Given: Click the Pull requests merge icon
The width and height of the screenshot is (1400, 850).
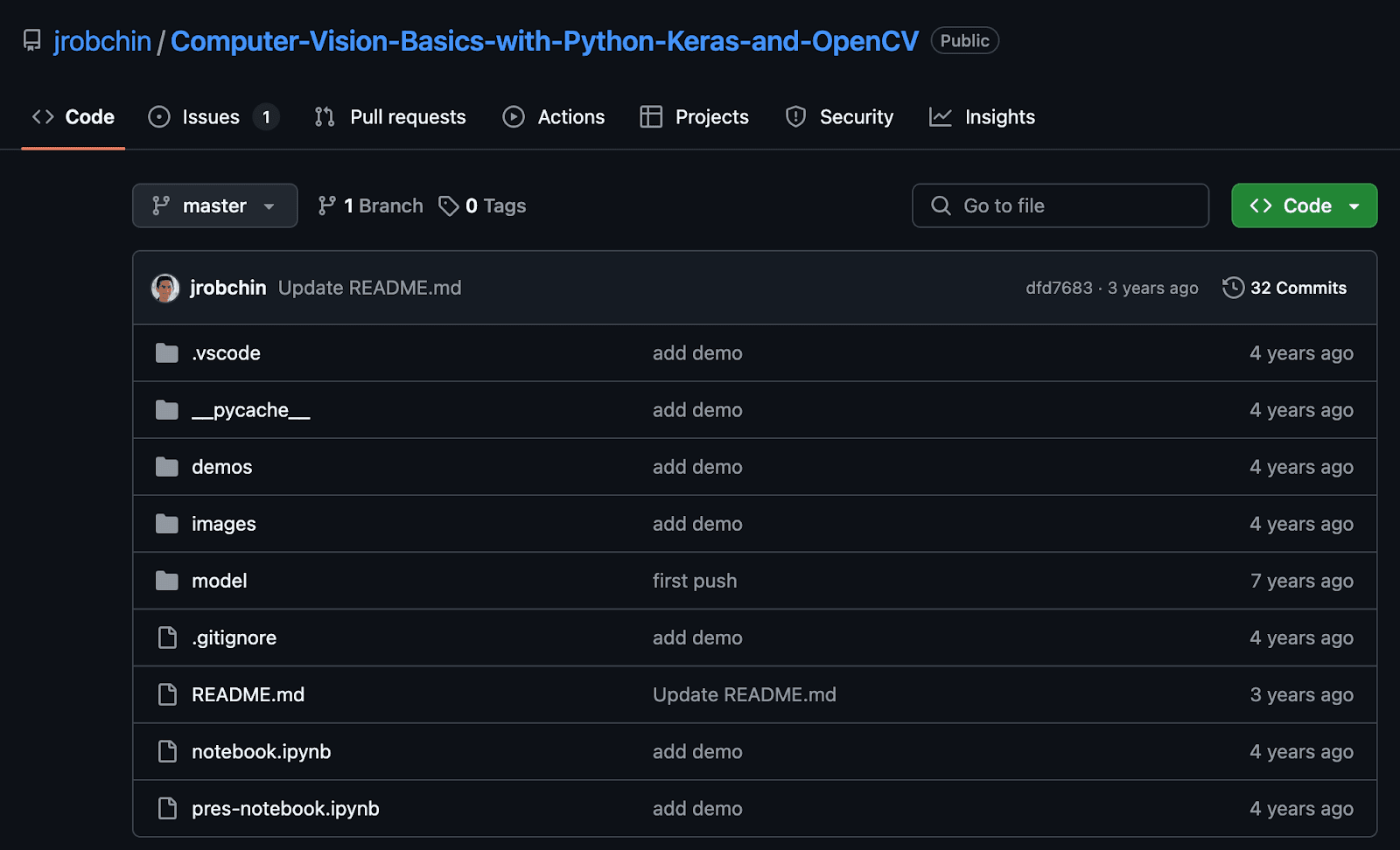Looking at the screenshot, I should tap(325, 117).
